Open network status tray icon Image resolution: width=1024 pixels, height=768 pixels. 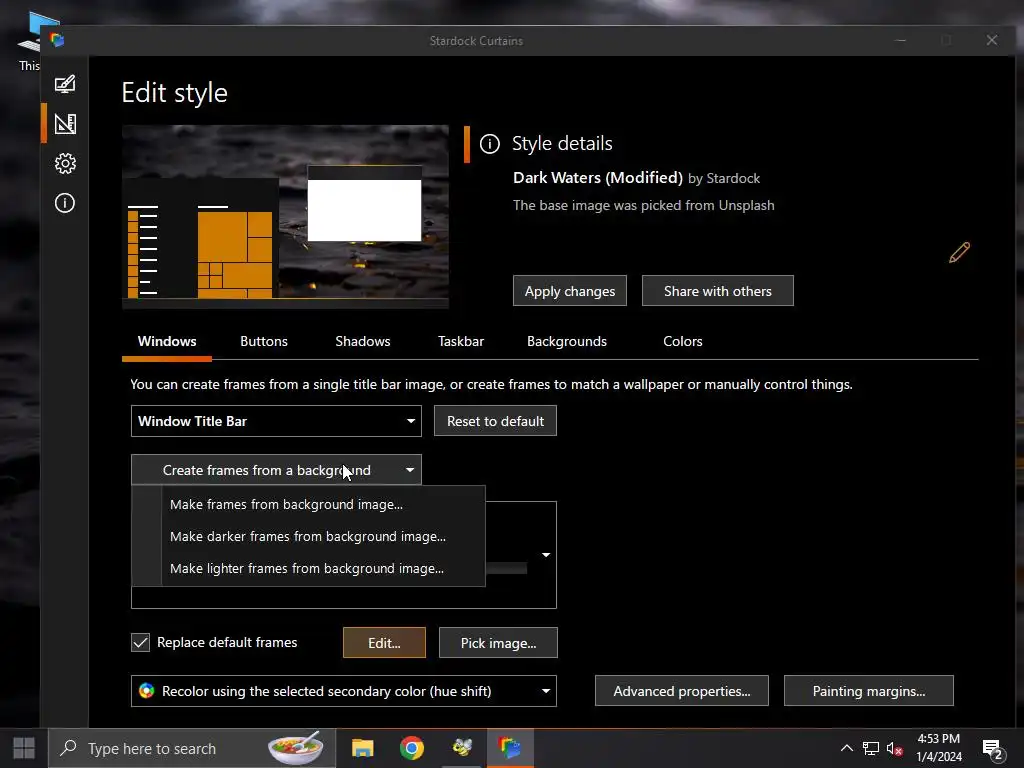pyautogui.click(x=871, y=748)
